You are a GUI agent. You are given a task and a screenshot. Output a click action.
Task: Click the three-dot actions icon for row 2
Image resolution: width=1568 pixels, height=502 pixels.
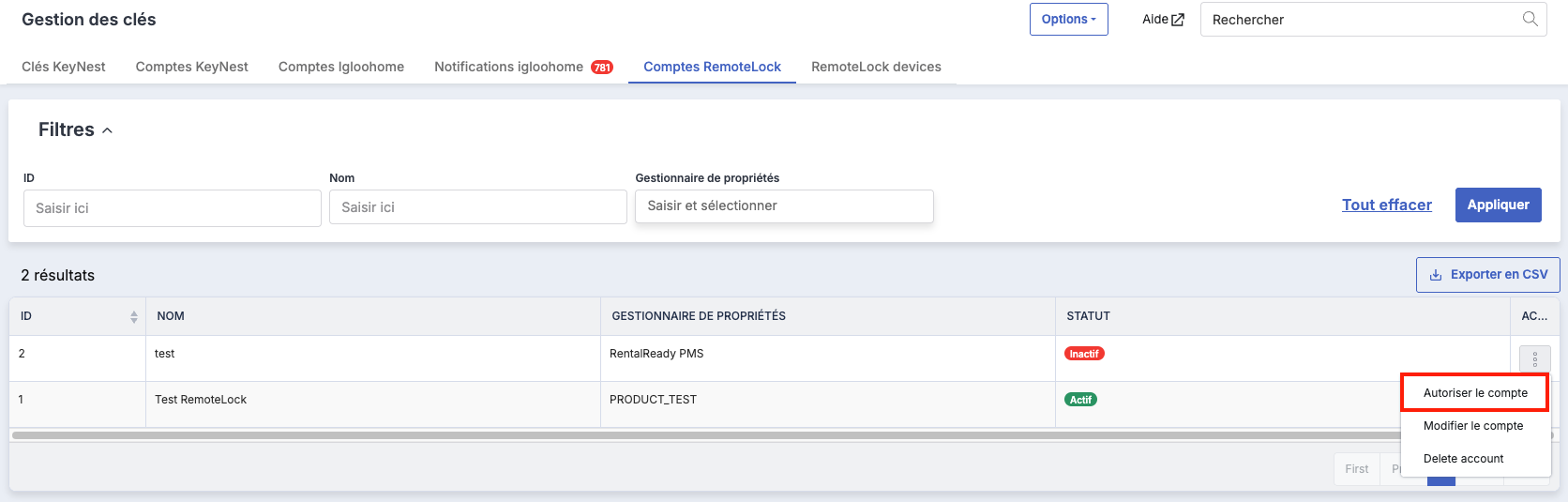tap(1535, 359)
